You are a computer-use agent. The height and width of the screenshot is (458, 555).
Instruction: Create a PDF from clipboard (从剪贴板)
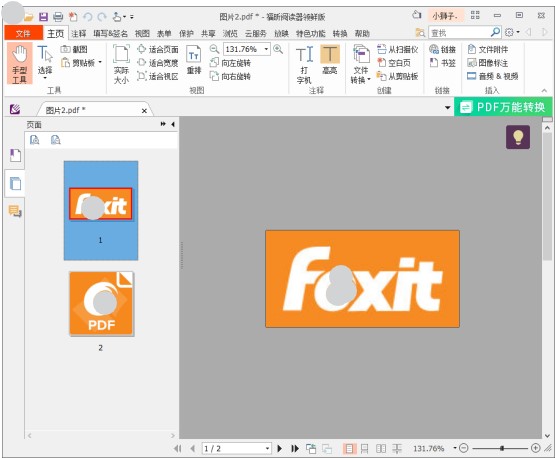tap(397, 76)
